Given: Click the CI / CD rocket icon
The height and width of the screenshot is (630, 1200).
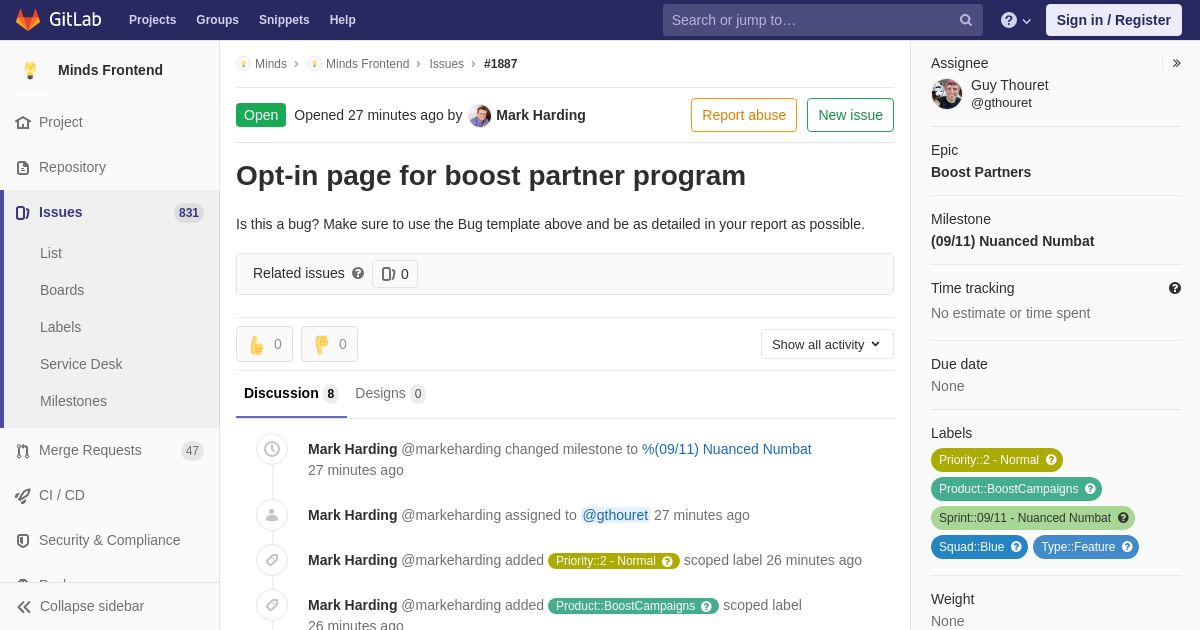Looking at the screenshot, I should [x=23, y=495].
